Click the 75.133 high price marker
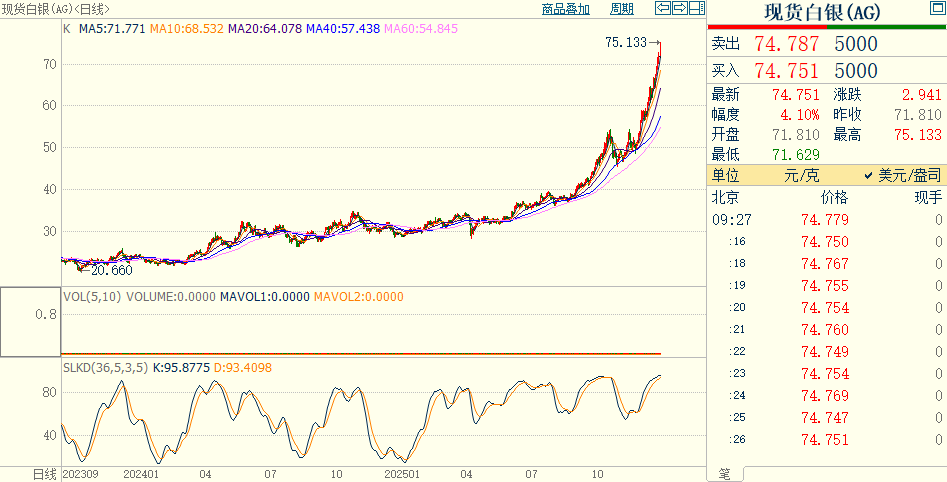Viewport: 947px width, 482px height. pos(626,43)
